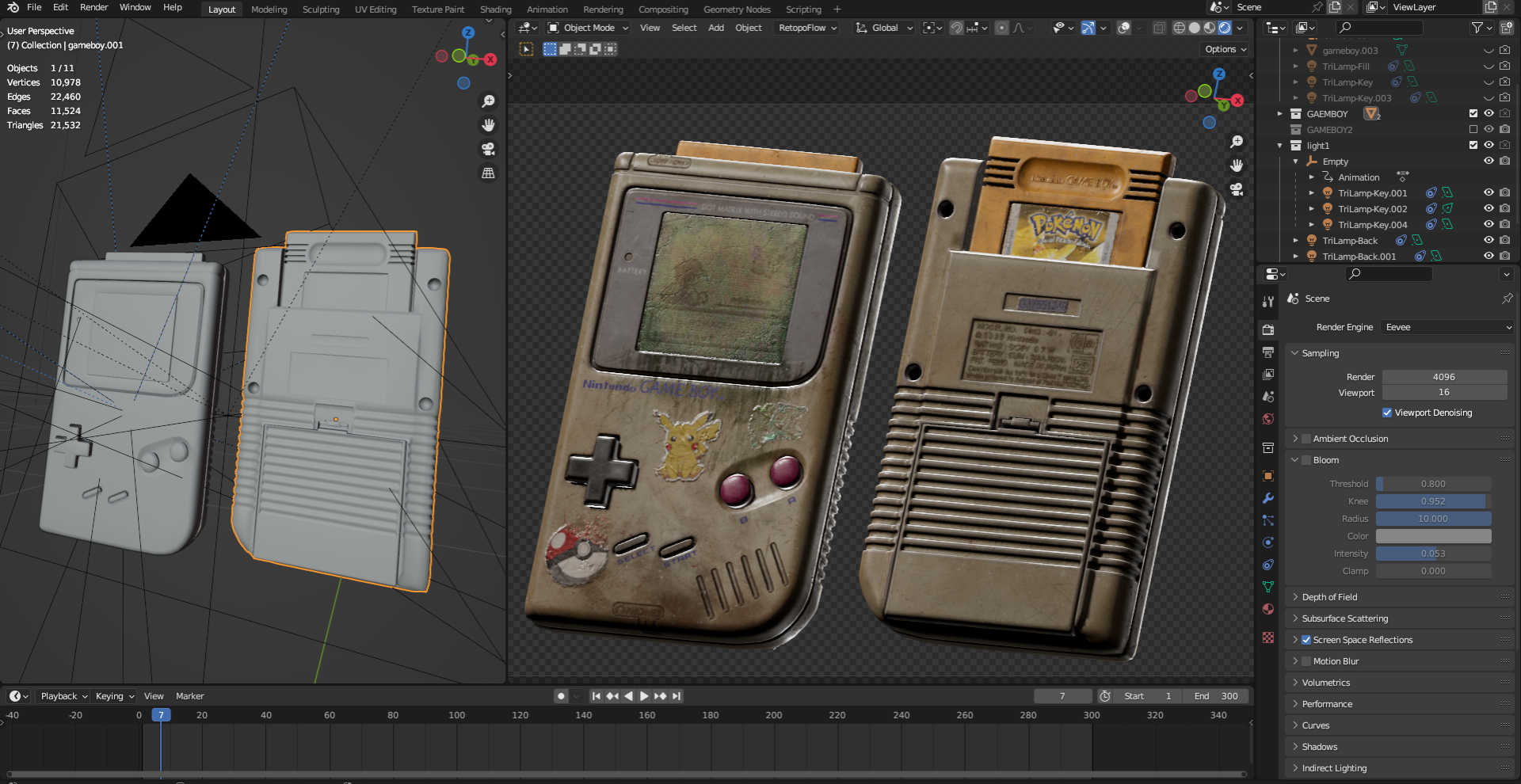Enable the Motion Blur checkbox
1521x784 pixels.
click(x=1306, y=661)
